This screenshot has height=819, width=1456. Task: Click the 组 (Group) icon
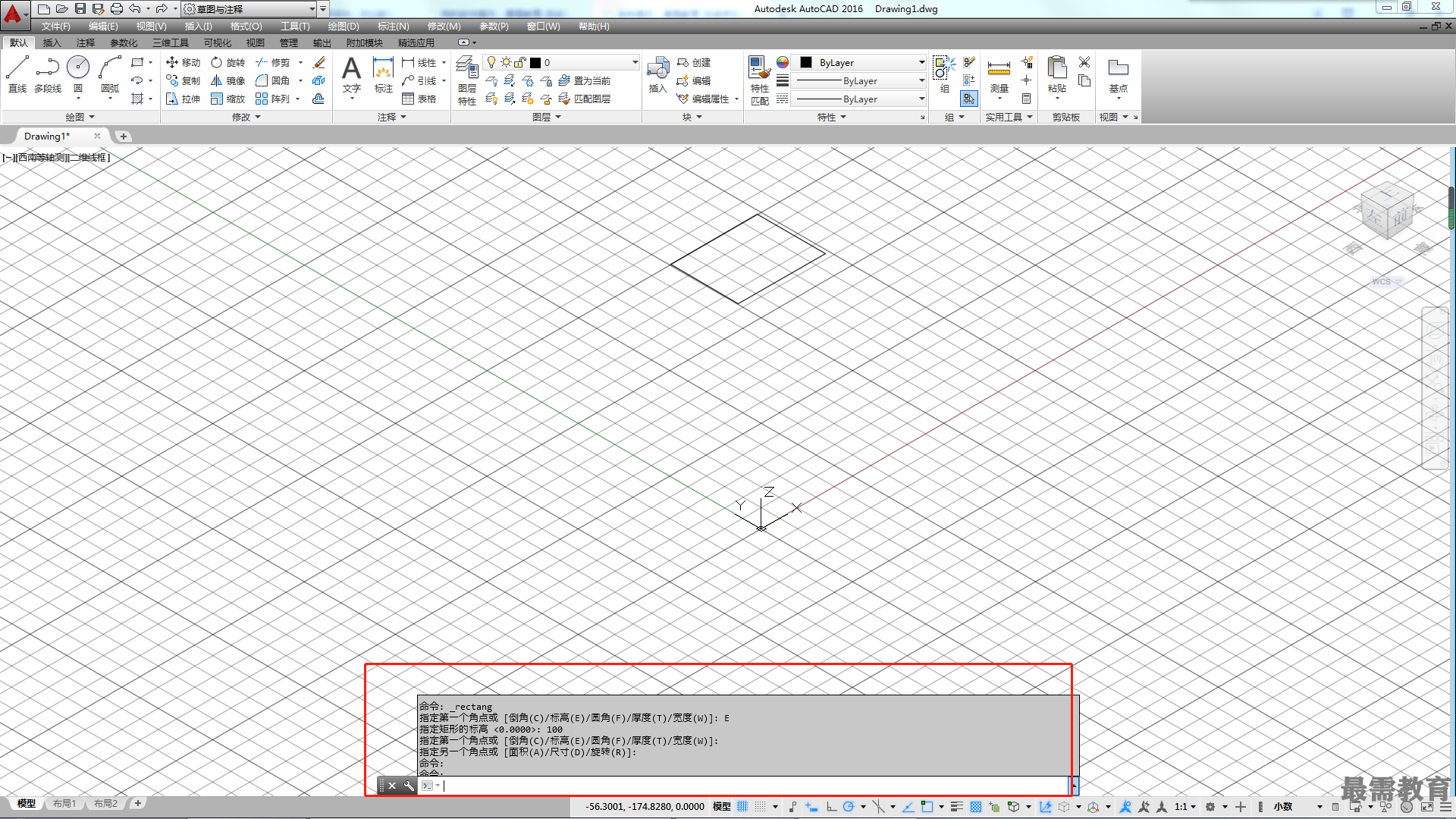pyautogui.click(x=944, y=74)
